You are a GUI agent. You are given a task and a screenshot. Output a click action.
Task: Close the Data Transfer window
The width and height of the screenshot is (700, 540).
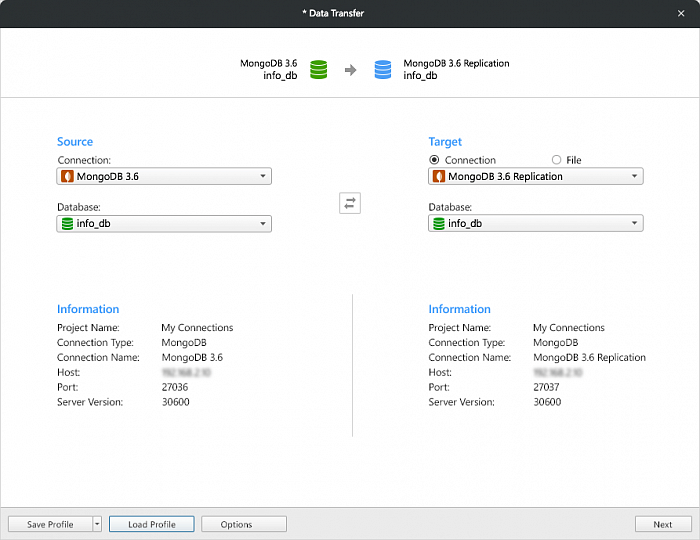tap(681, 13)
